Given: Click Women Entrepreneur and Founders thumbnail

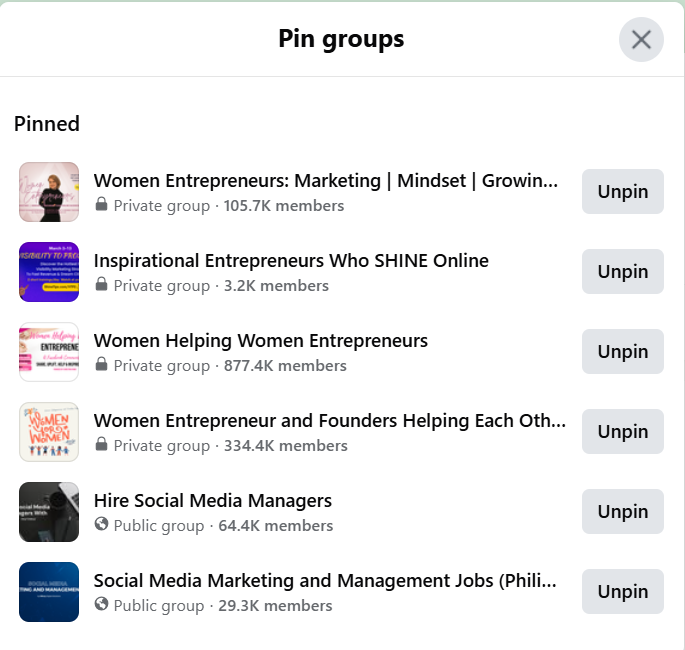Looking at the screenshot, I should coord(49,432).
